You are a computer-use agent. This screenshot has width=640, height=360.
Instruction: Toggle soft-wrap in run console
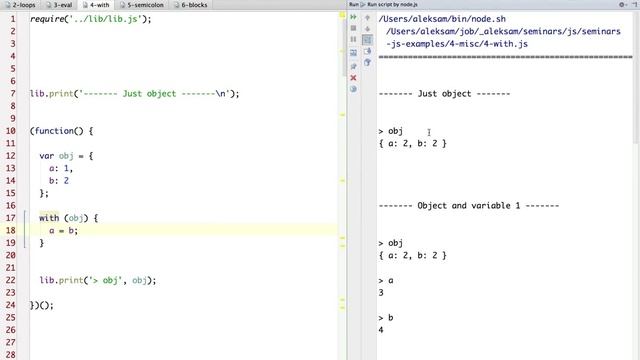pyautogui.click(x=367, y=40)
